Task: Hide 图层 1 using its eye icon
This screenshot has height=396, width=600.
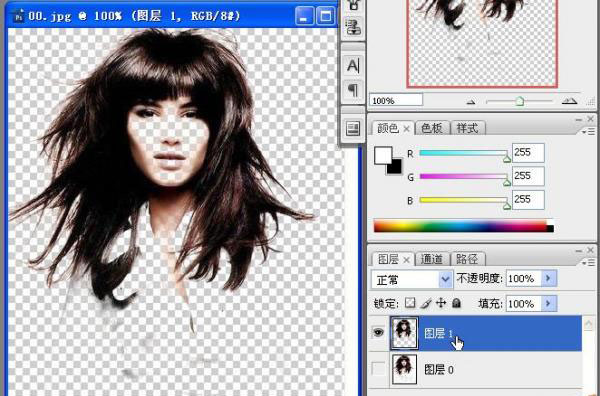Action: pyautogui.click(x=378, y=333)
